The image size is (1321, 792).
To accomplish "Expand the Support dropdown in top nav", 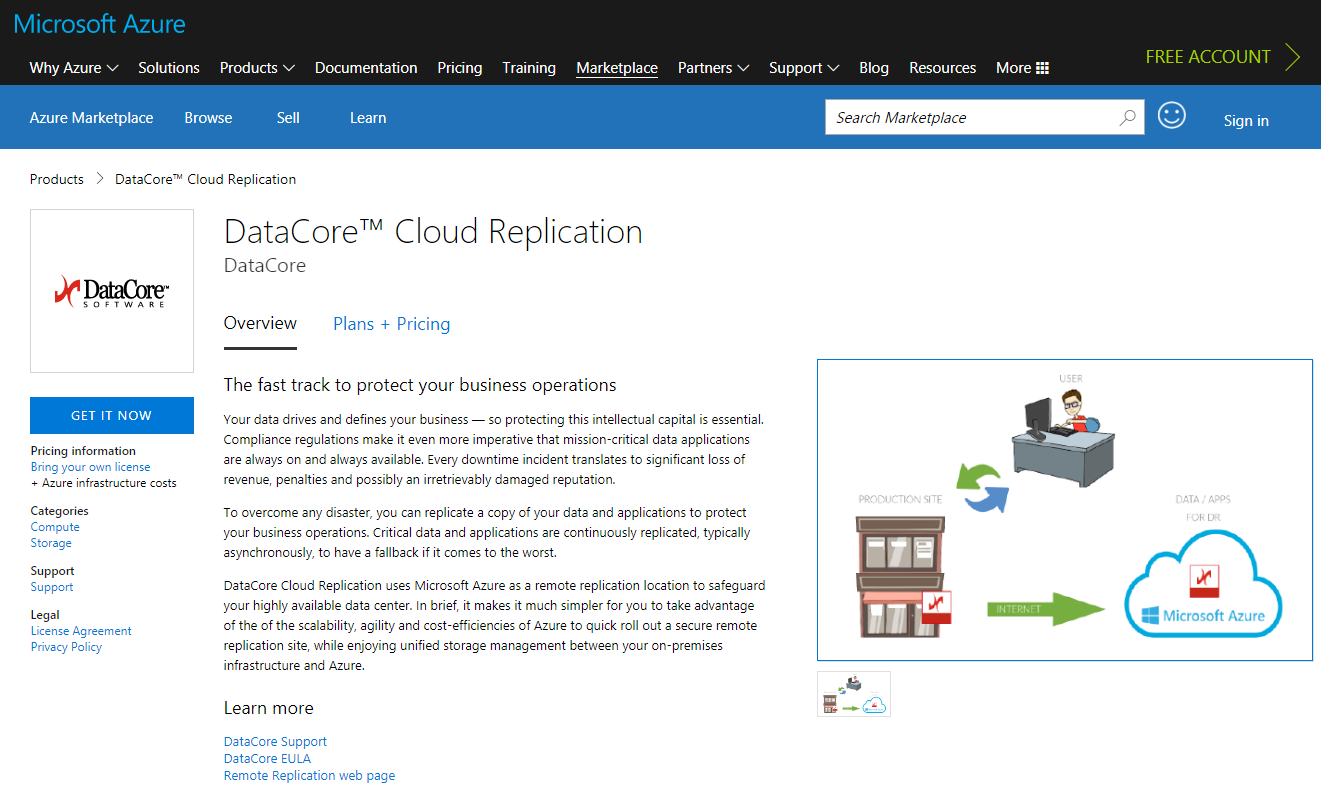I will click(803, 68).
